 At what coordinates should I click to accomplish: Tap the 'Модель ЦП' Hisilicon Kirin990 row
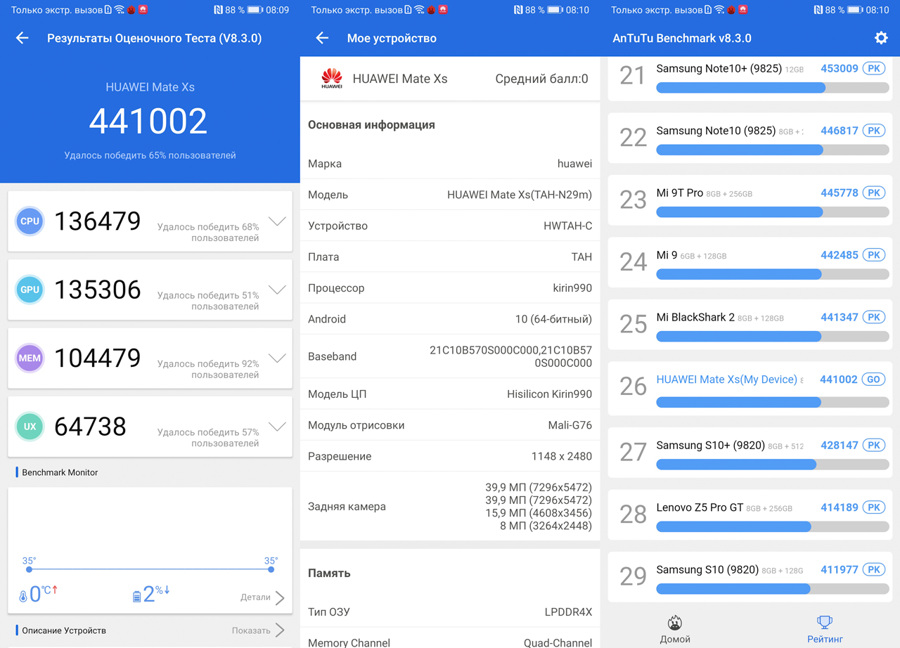[x=450, y=394]
